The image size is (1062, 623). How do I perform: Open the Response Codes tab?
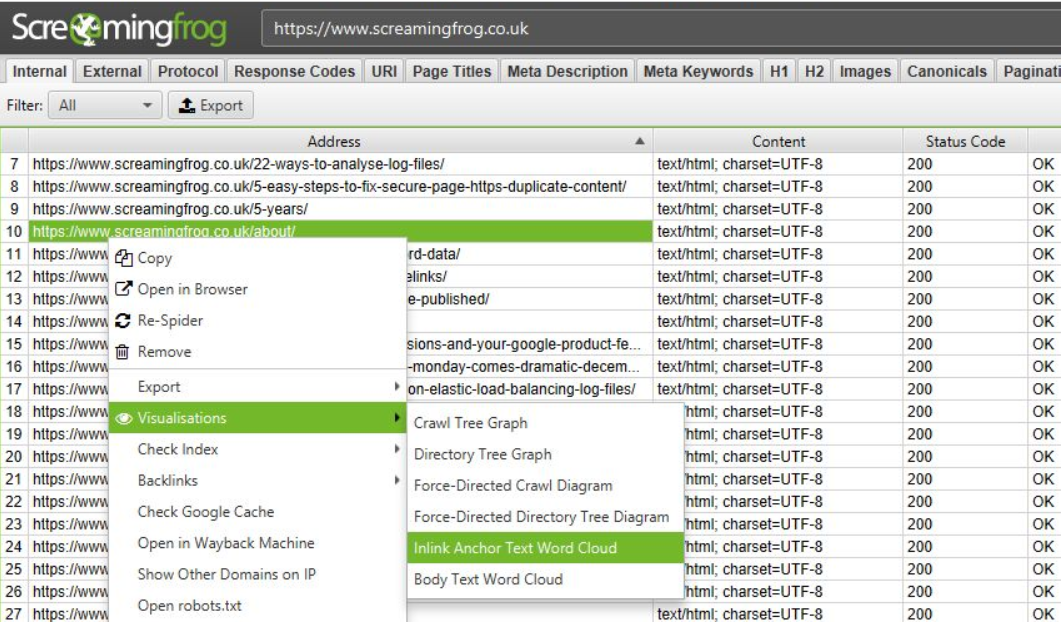point(295,71)
